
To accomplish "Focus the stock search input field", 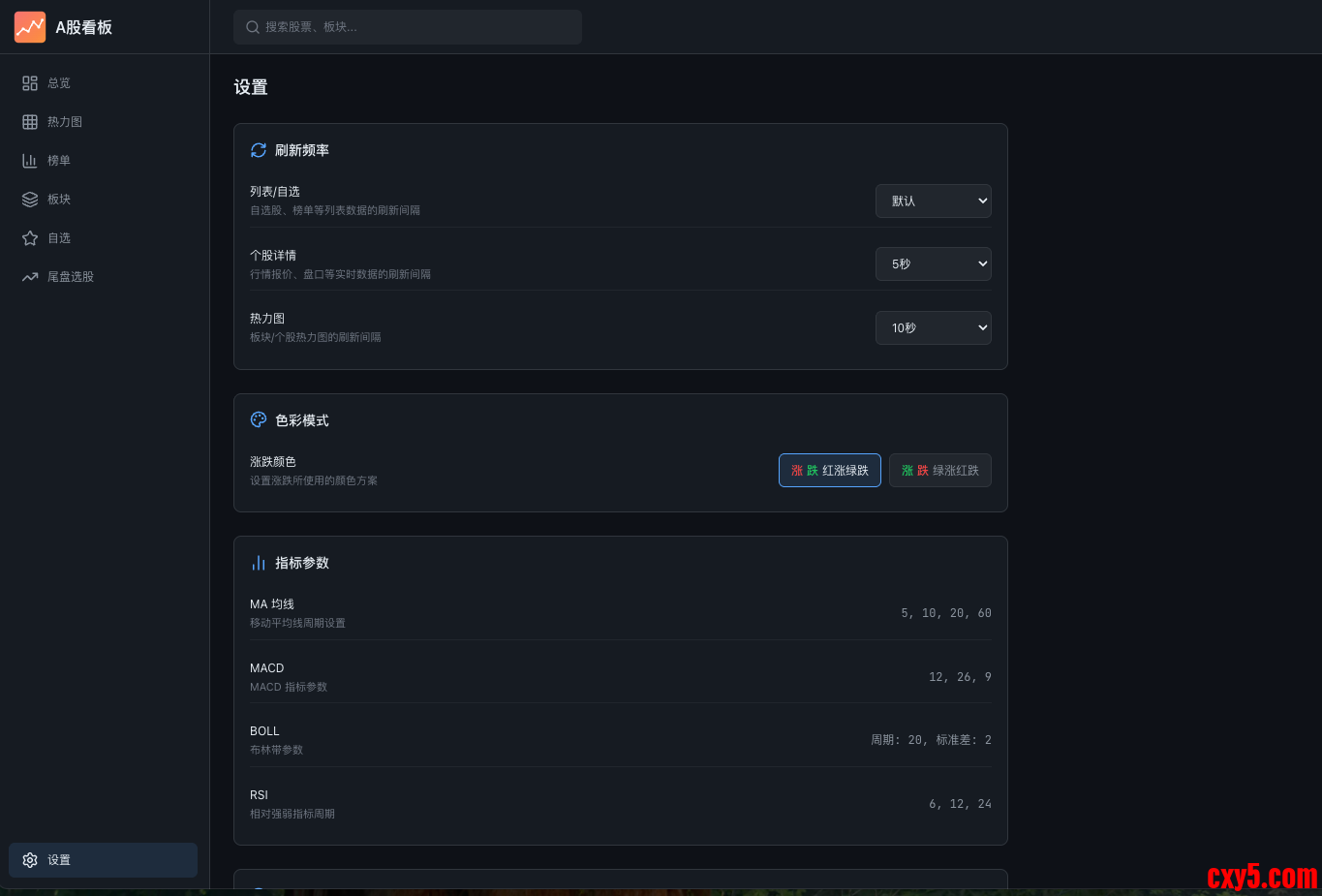I will [416, 27].
